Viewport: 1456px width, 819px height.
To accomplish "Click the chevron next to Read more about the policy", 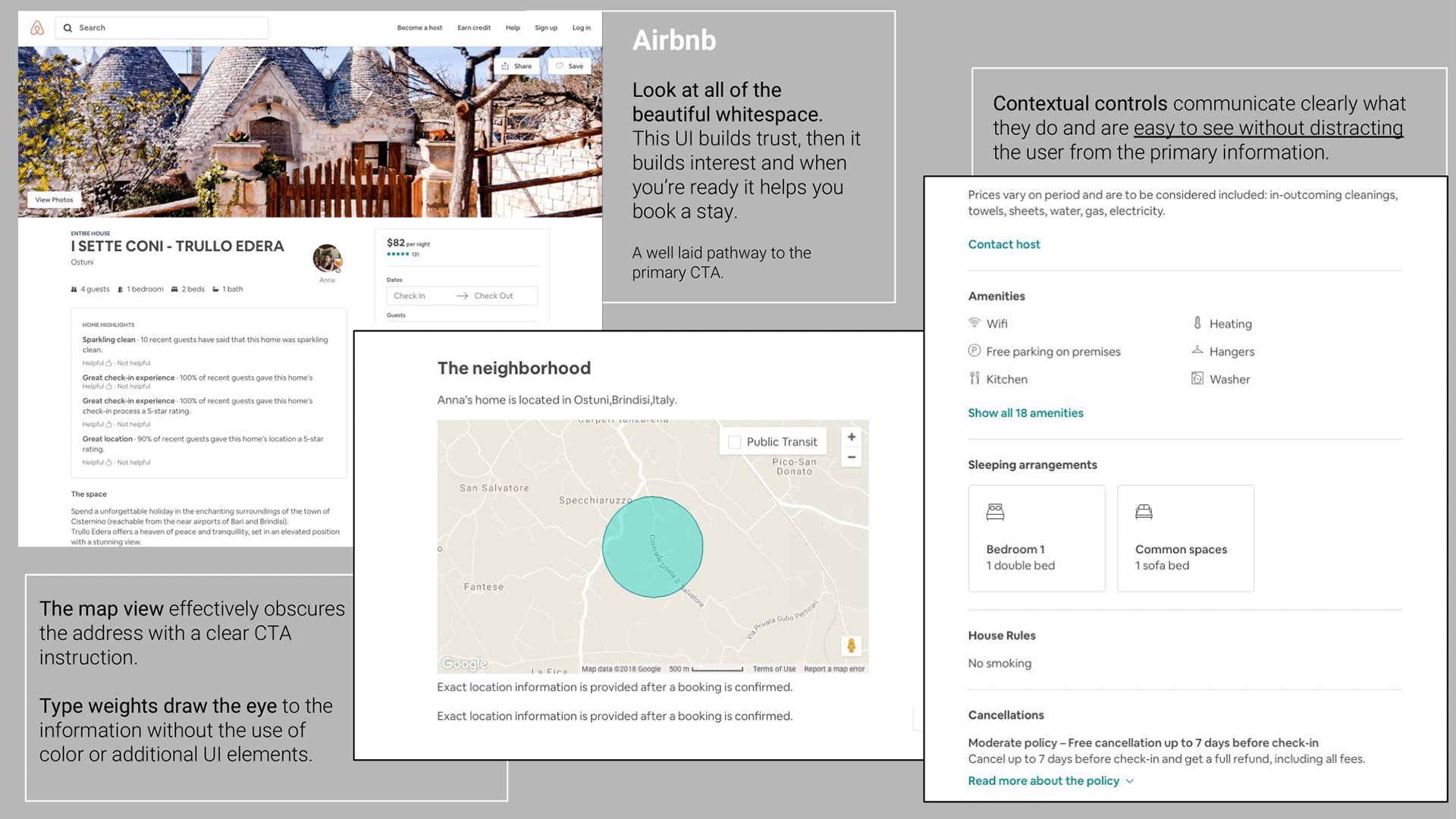I will tap(1130, 781).
